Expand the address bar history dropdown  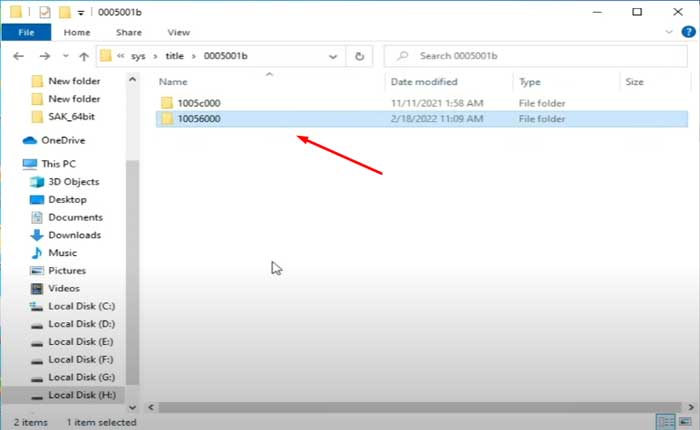pos(333,56)
